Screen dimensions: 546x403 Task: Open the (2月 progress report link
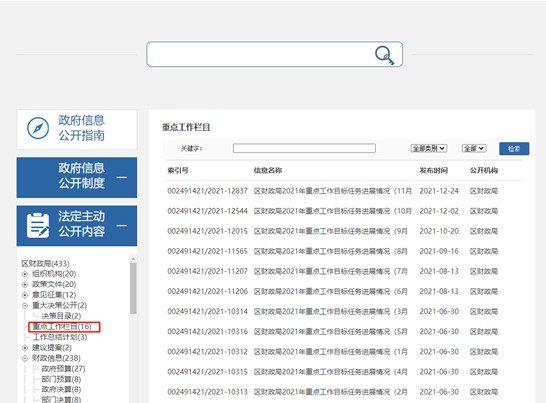pos(331,392)
